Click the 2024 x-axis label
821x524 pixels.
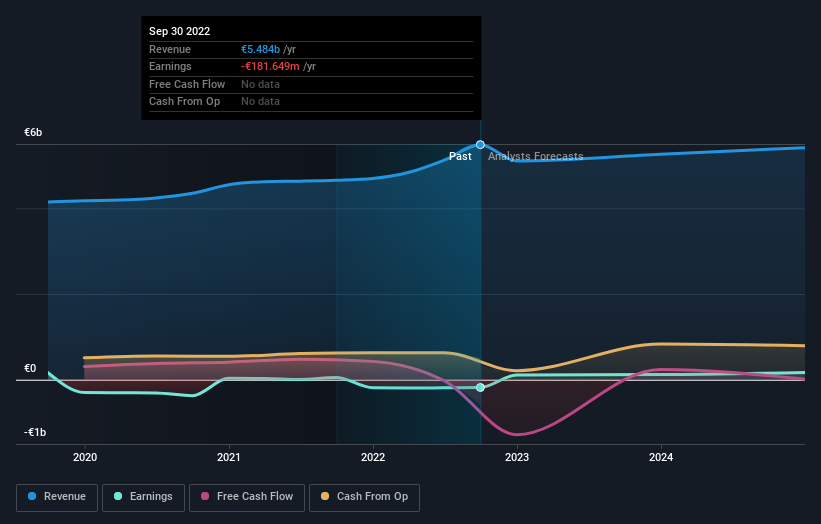point(661,457)
